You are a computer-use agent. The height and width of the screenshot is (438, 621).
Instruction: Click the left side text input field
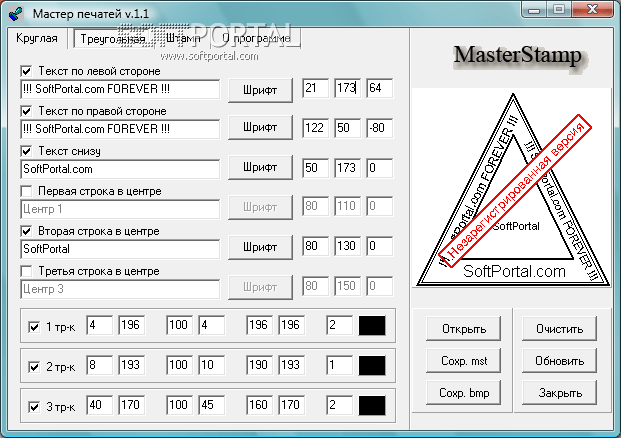[120, 89]
